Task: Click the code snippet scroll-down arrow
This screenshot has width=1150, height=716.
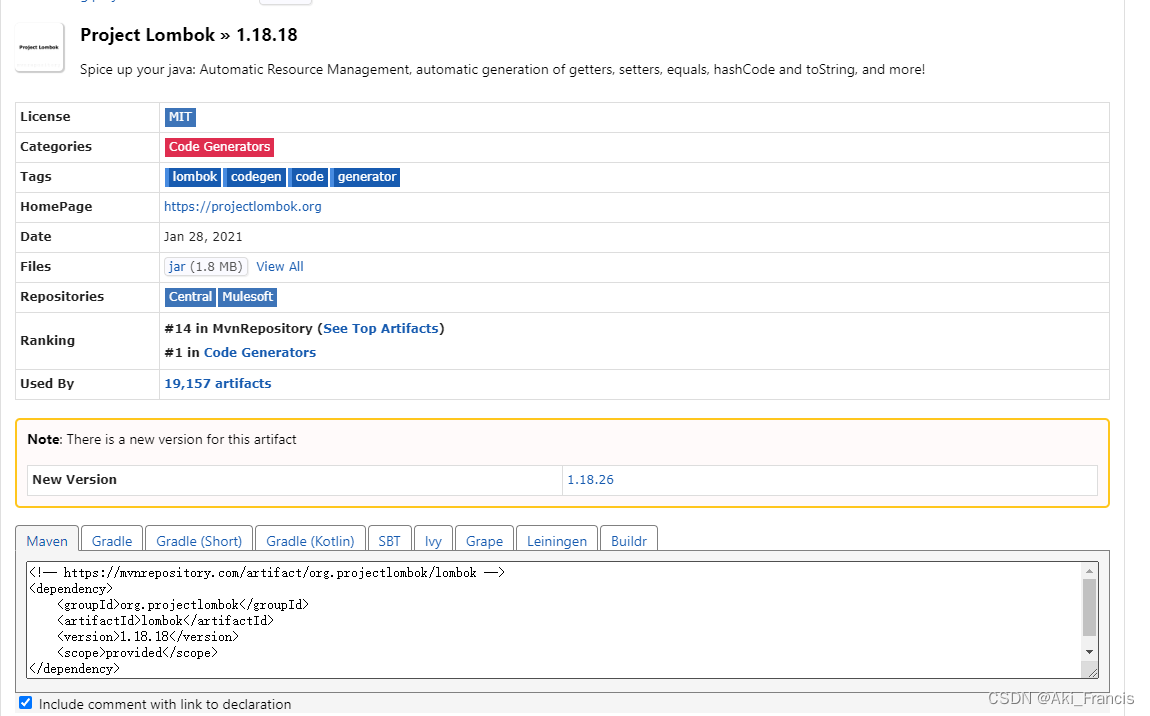Action: pyautogui.click(x=1090, y=651)
